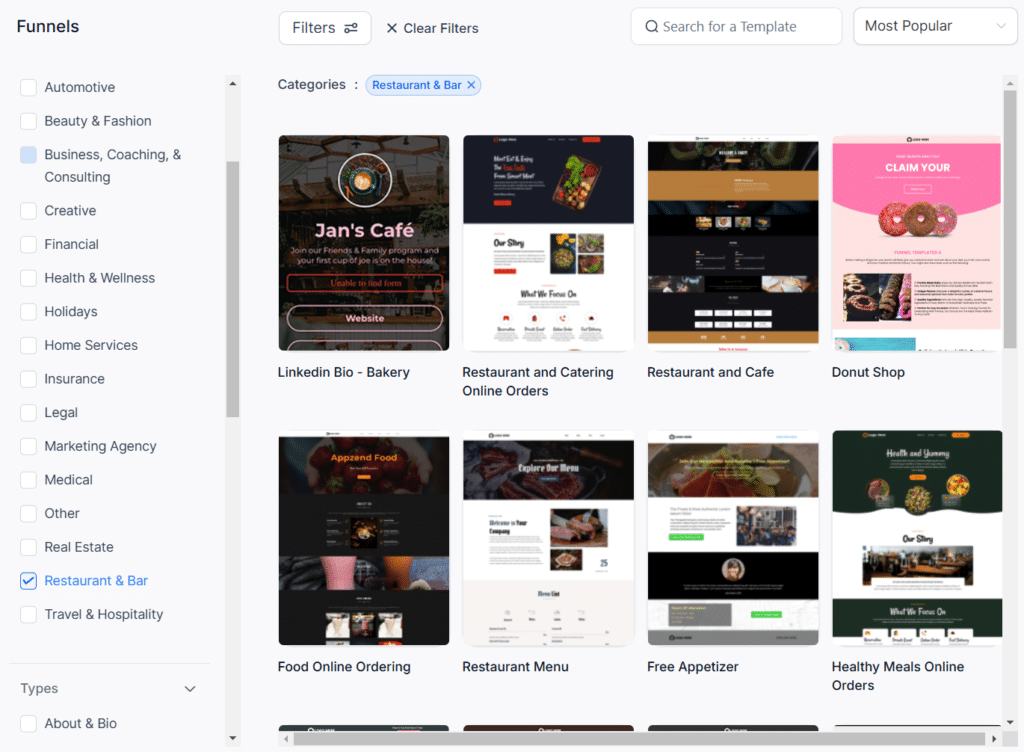Click the horizontal scrollbar left arrow

click(x=286, y=739)
